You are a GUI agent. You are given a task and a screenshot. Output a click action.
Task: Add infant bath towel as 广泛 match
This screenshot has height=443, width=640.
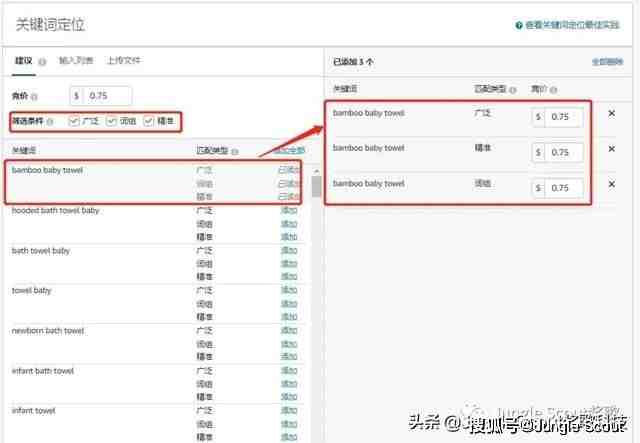tap(289, 371)
